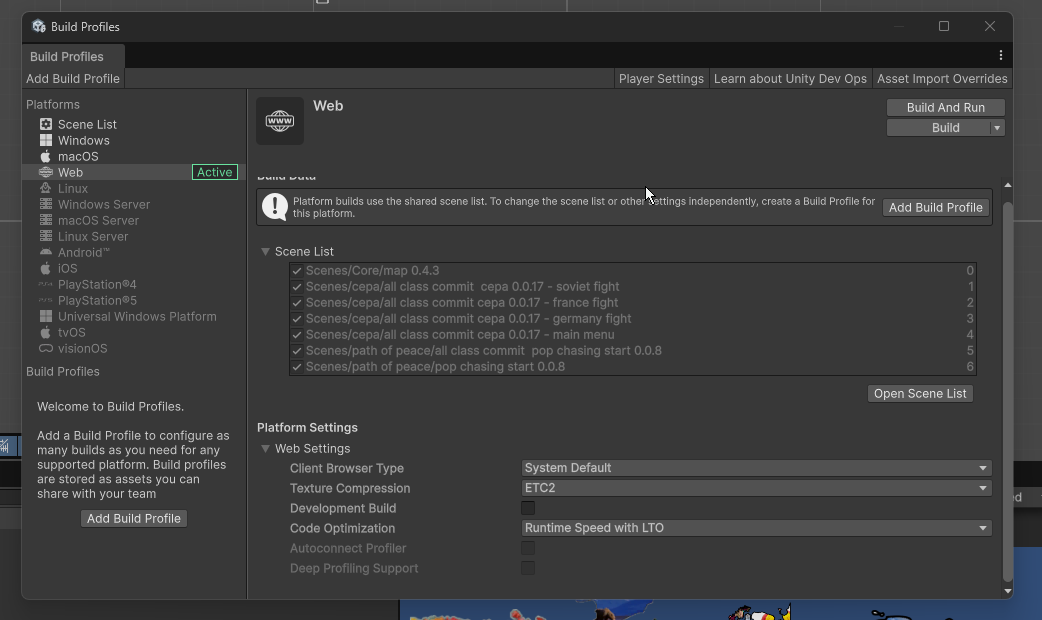Viewport: 1042px width, 620px height.
Task: Open the Build button dropdown arrow
Action: [x=997, y=128]
